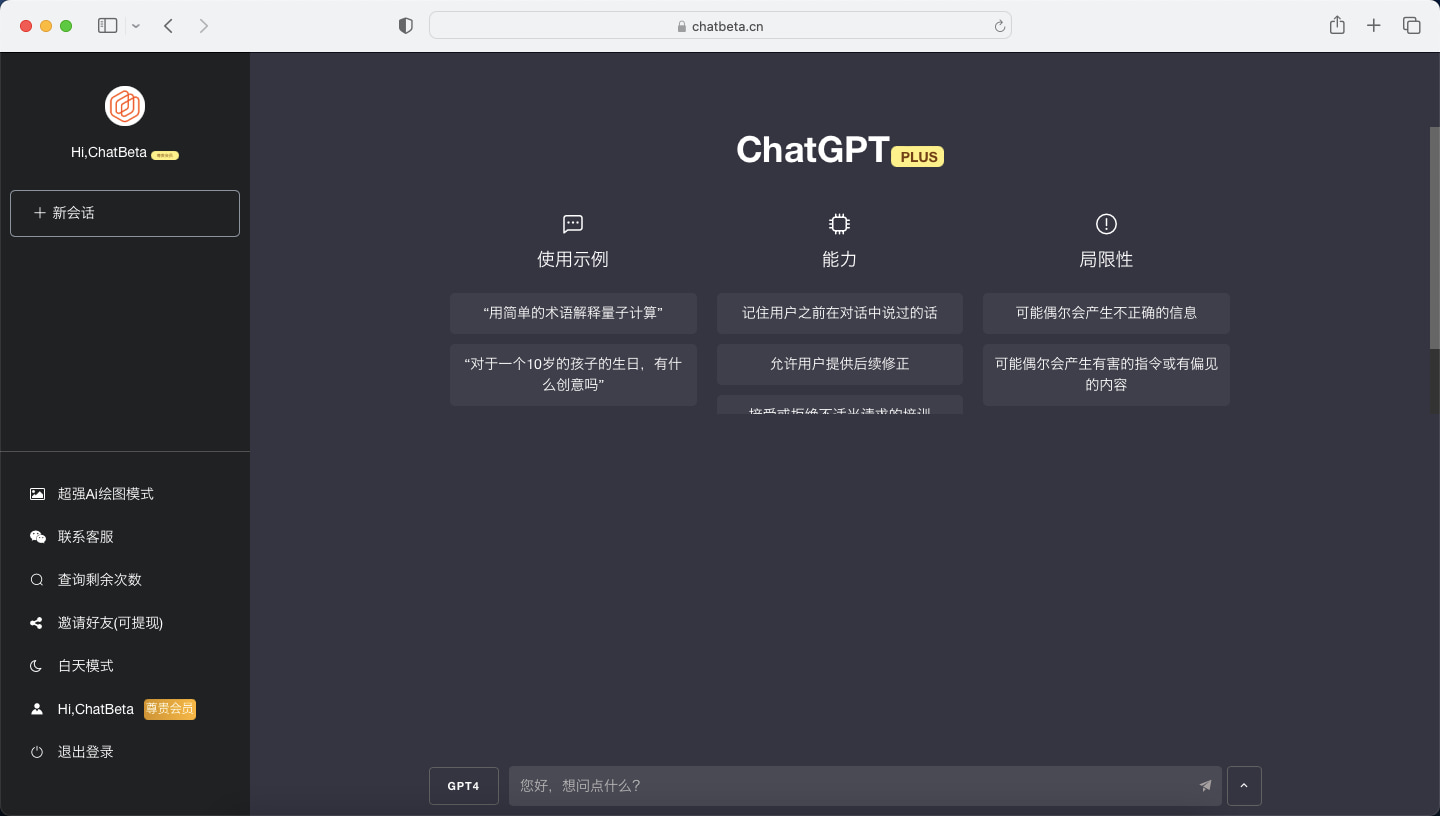The width and height of the screenshot is (1440, 816).
Task: Select the quantum computing example prompt
Action: coord(572,313)
